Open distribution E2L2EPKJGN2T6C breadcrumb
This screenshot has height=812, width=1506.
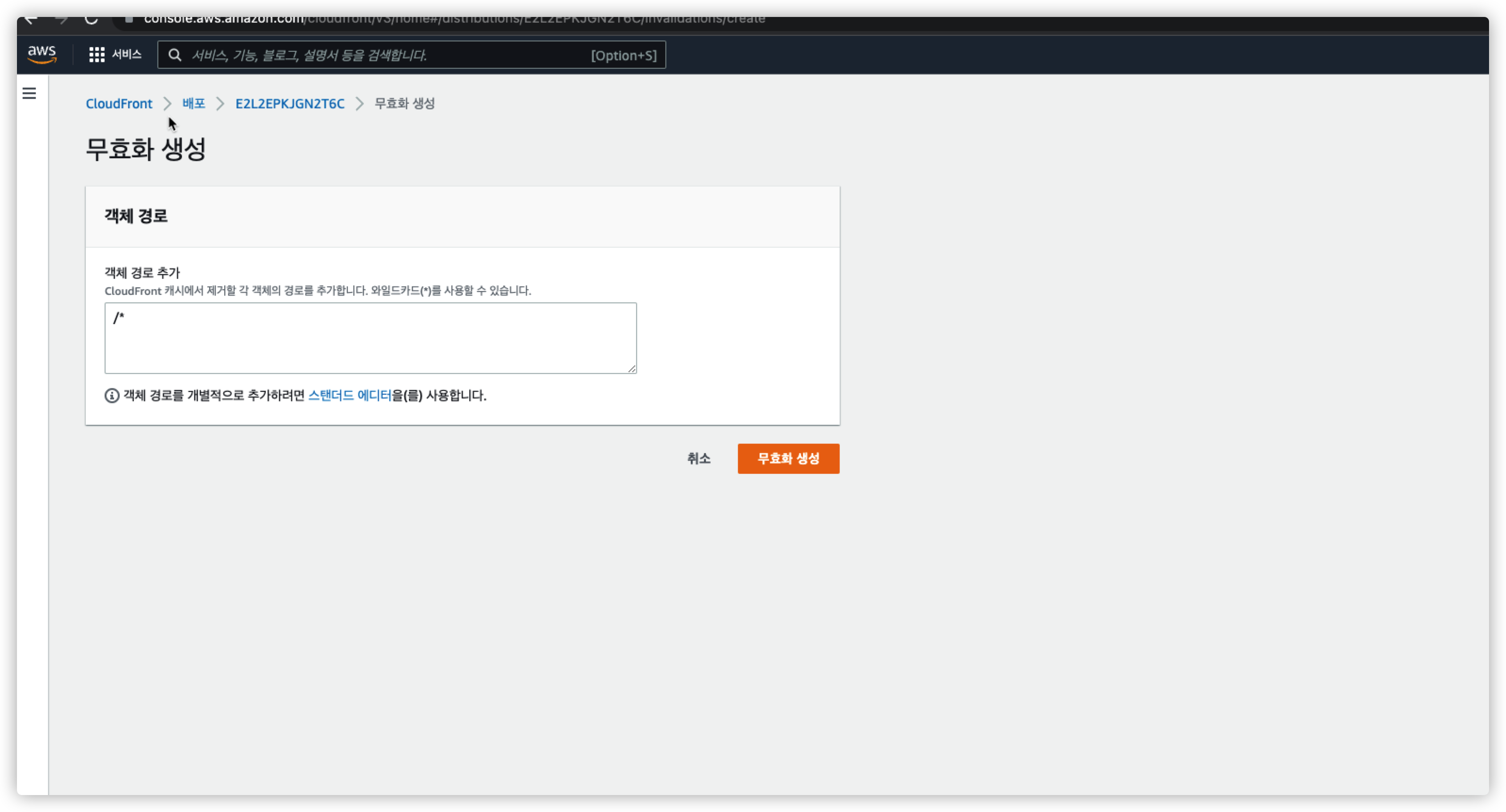289,104
